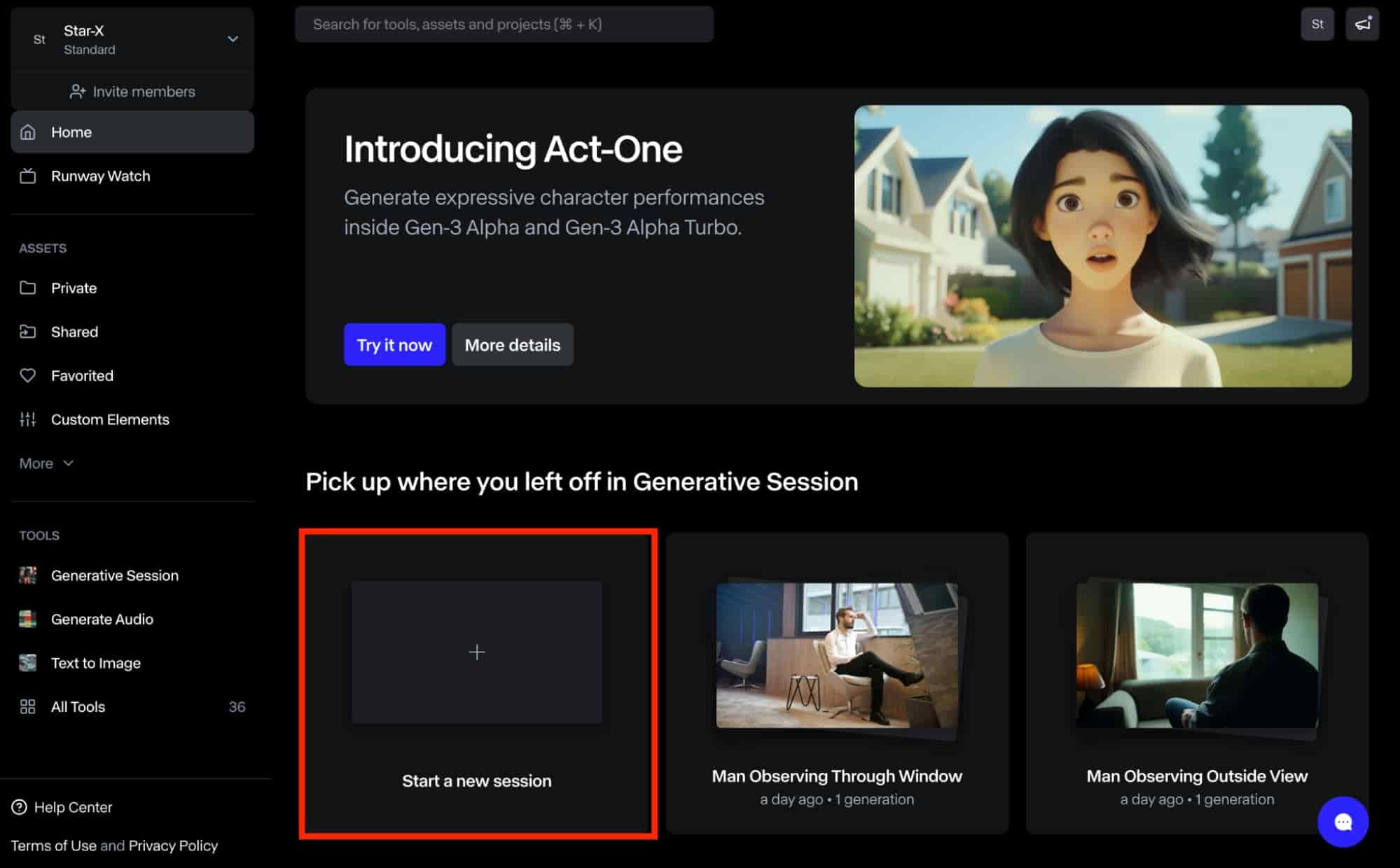Expand the More assets list
The image size is (1400, 868).
(46, 463)
